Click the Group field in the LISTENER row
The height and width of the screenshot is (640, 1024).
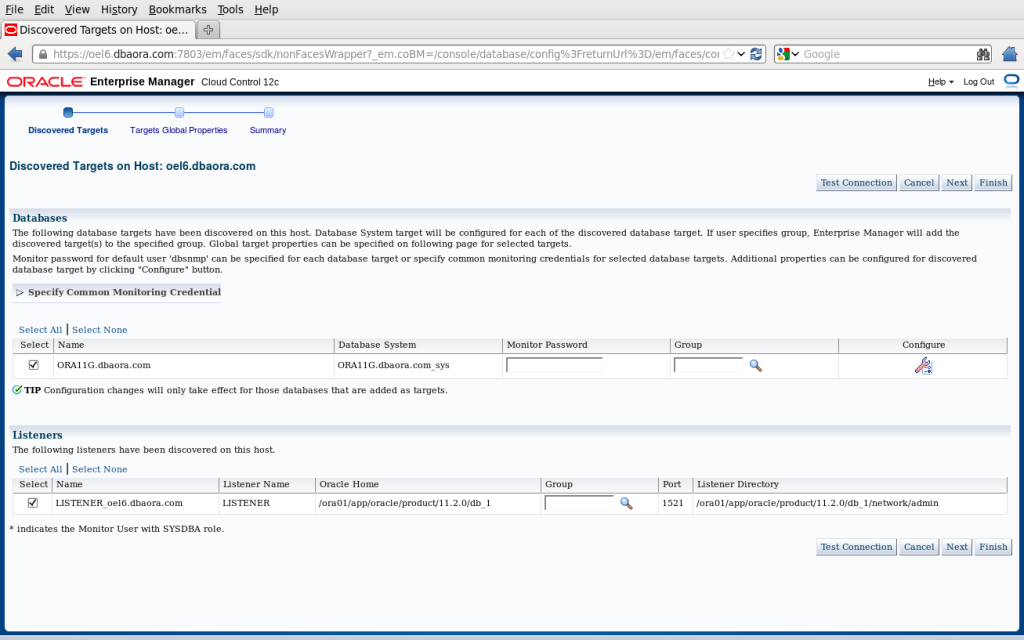579,503
